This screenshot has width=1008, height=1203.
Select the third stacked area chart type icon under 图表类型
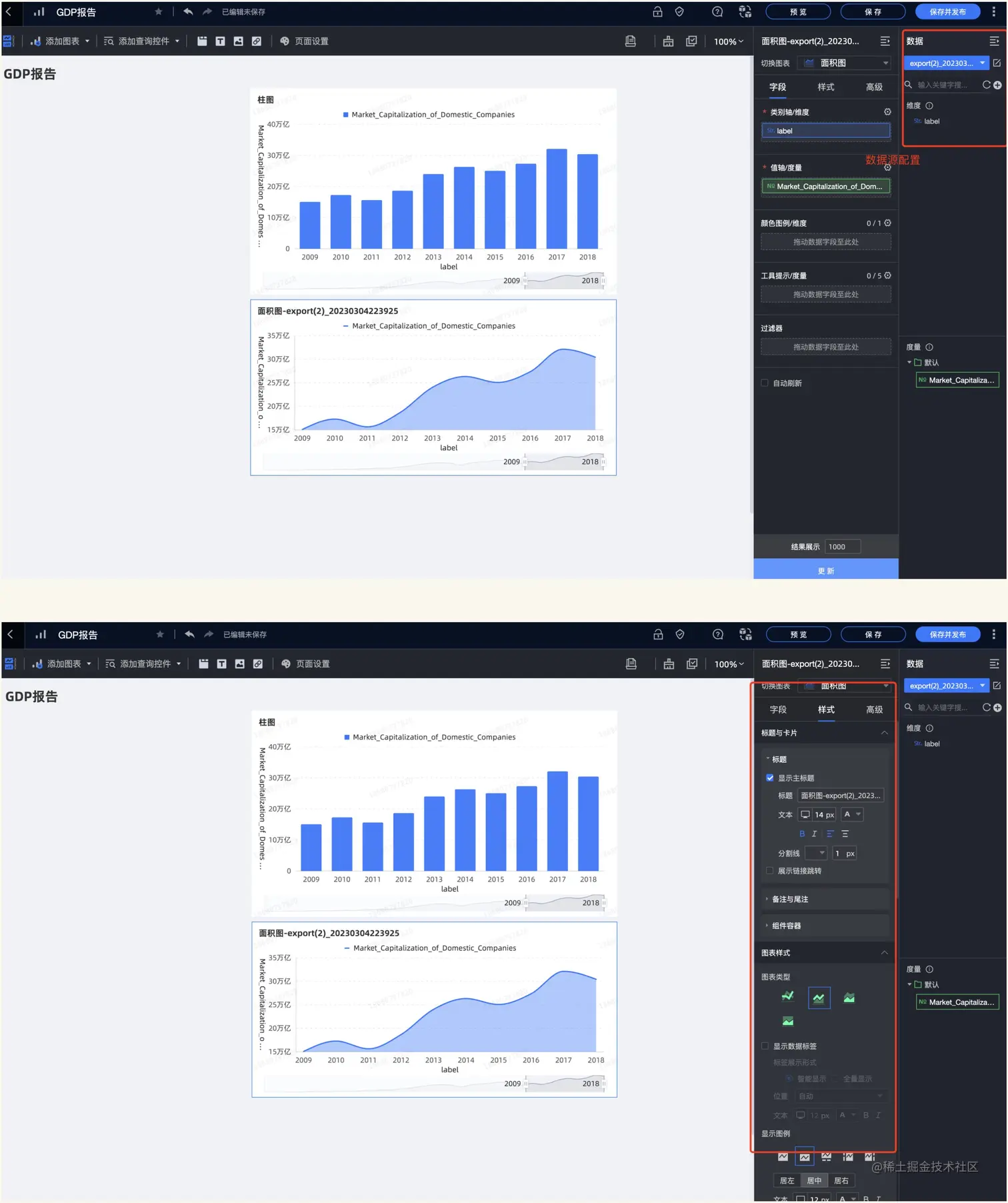pyautogui.click(x=849, y=998)
